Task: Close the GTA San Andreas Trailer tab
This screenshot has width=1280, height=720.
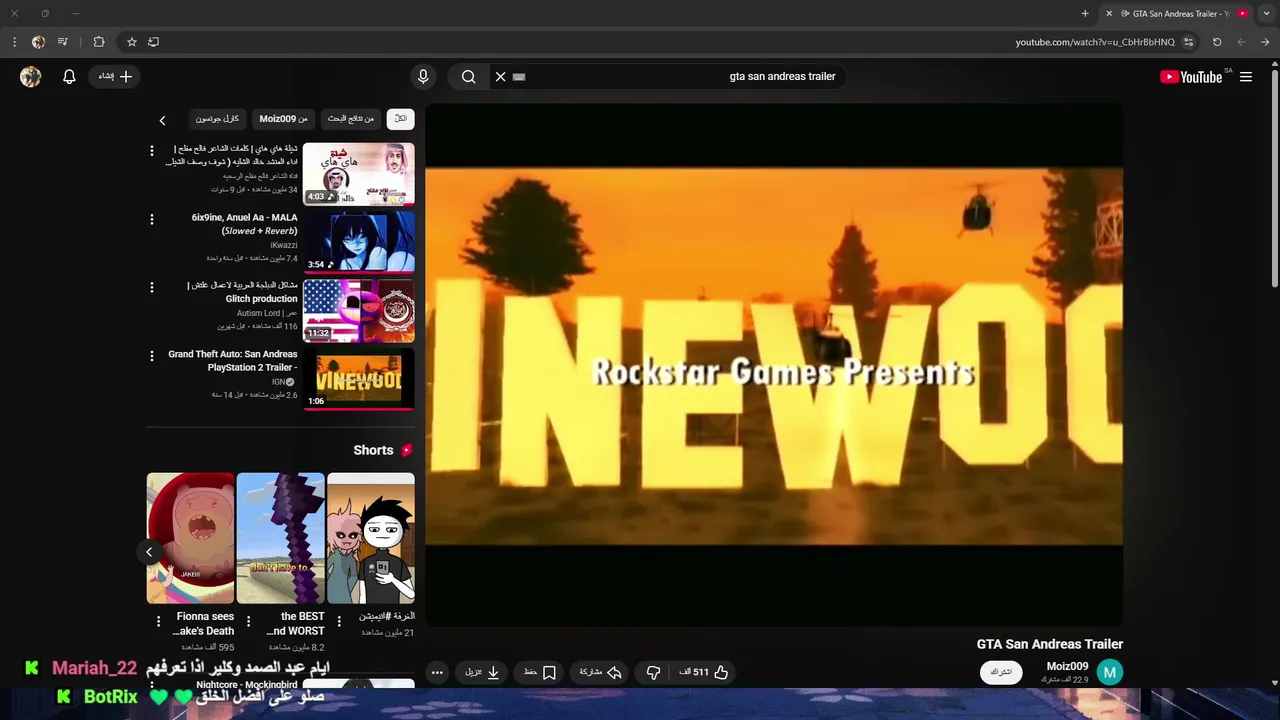Action: [1108, 14]
